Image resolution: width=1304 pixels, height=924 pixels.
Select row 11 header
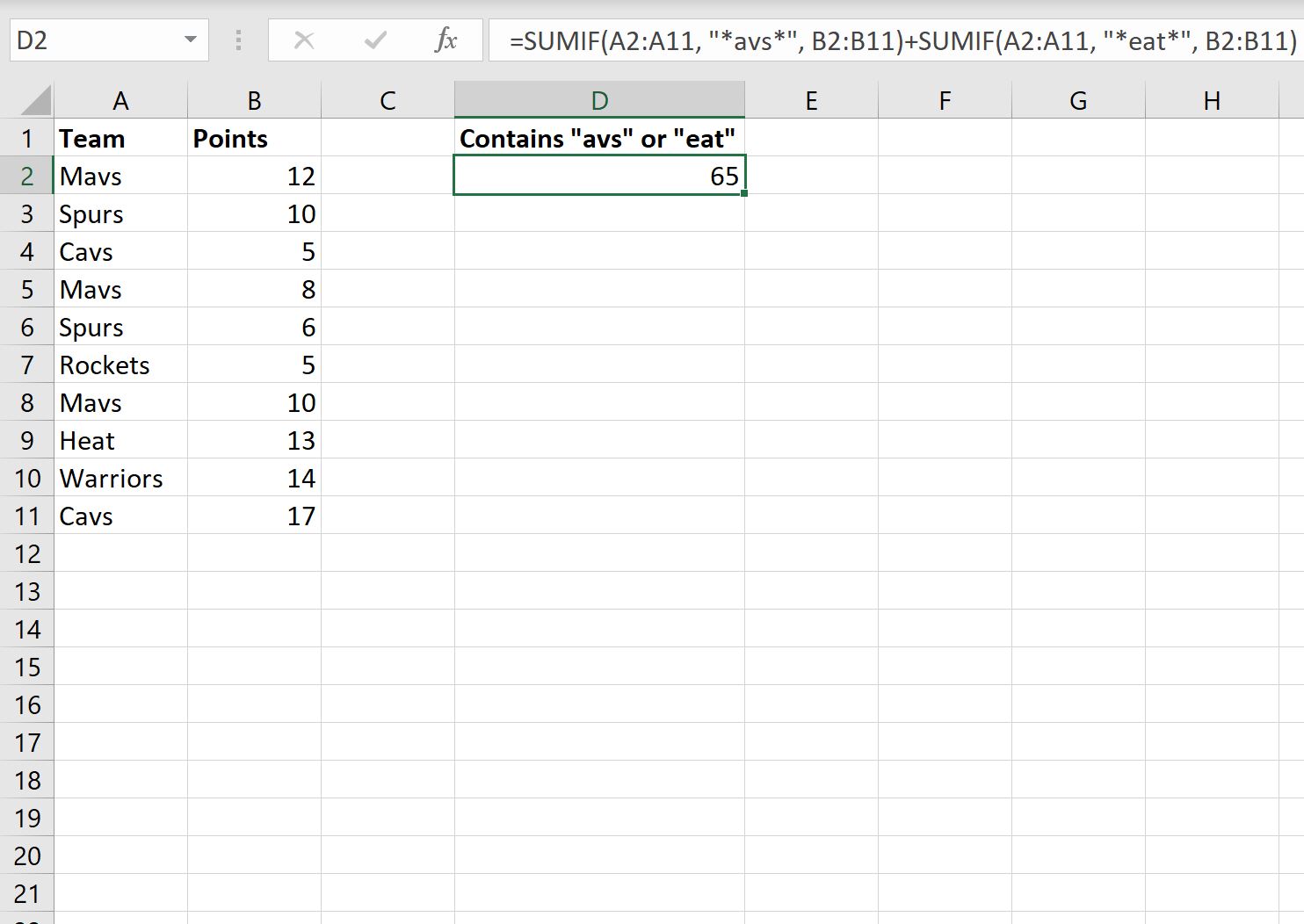pyautogui.click(x=27, y=516)
